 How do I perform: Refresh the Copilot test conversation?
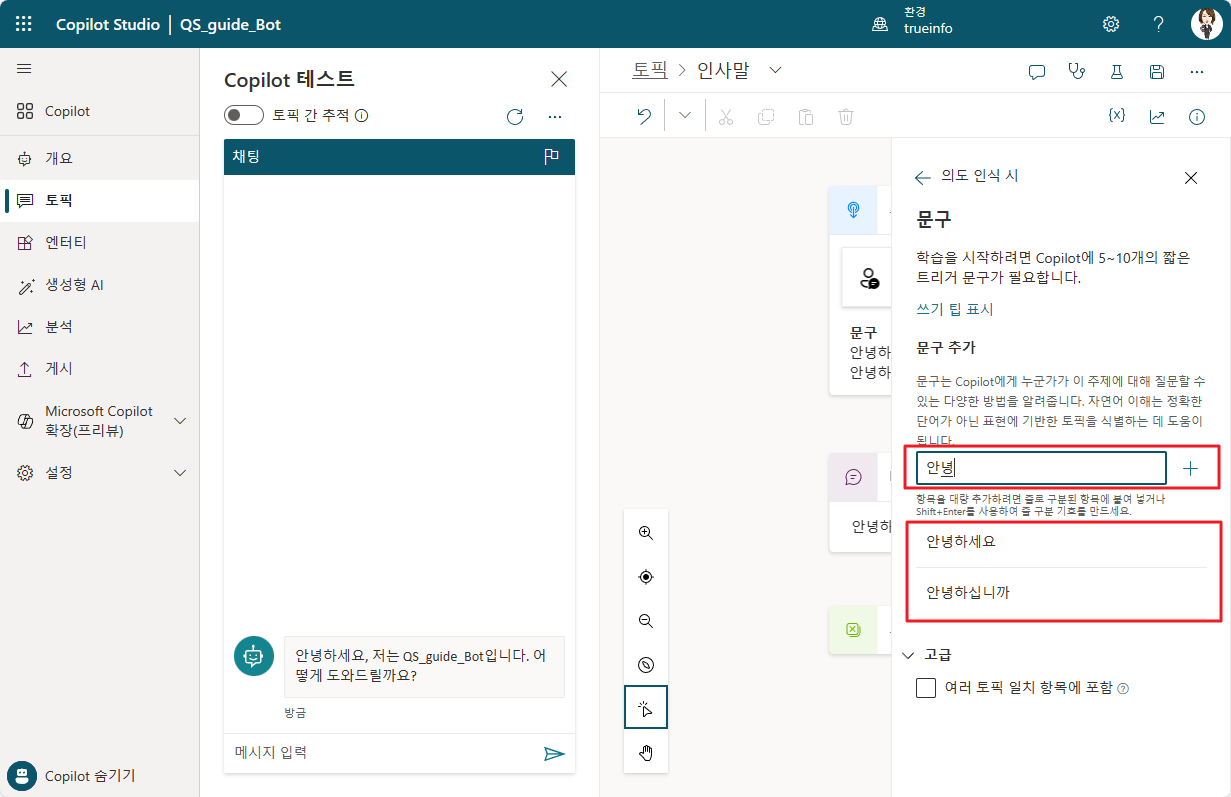(515, 116)
